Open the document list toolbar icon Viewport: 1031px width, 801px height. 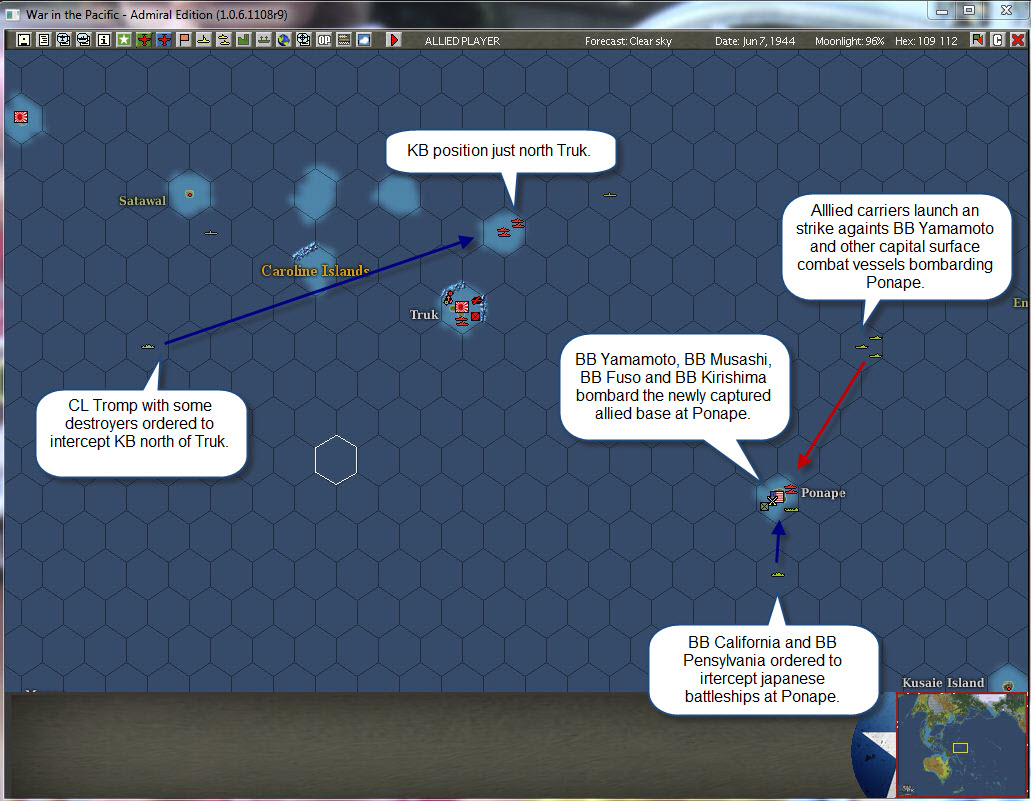tap(43, 40)
